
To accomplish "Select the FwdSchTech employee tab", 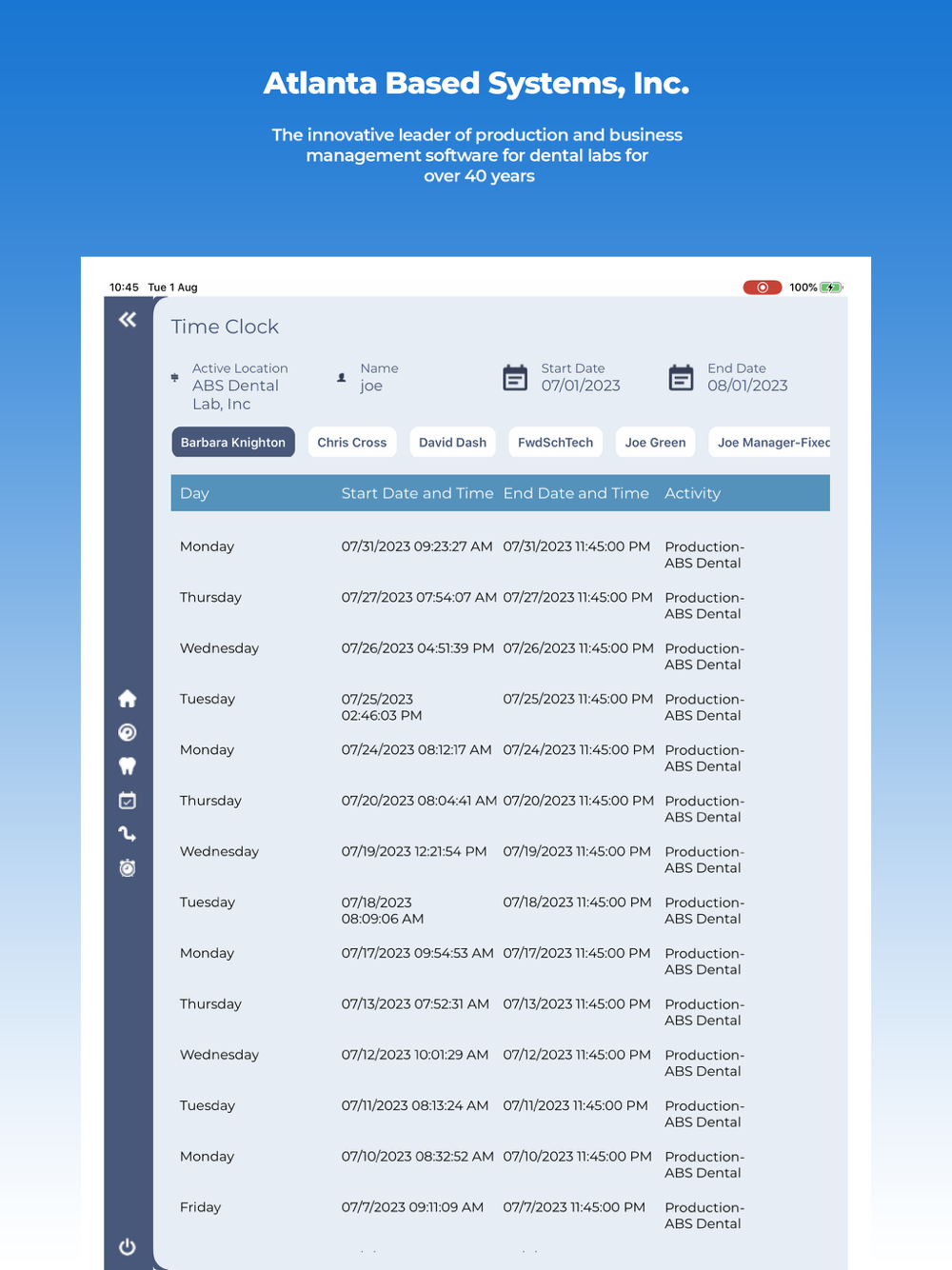I will coord(555,442).
